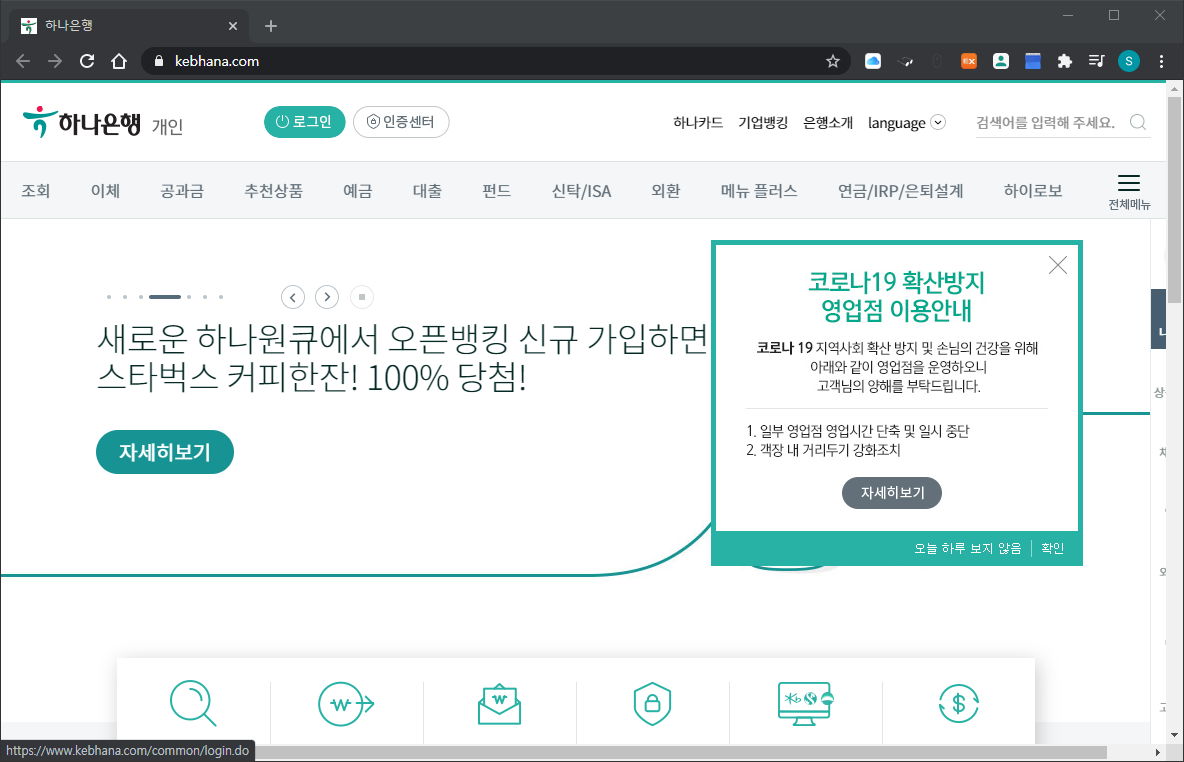1184x762 pixels.
Task: Reload the page
Action: coord(87,61)
